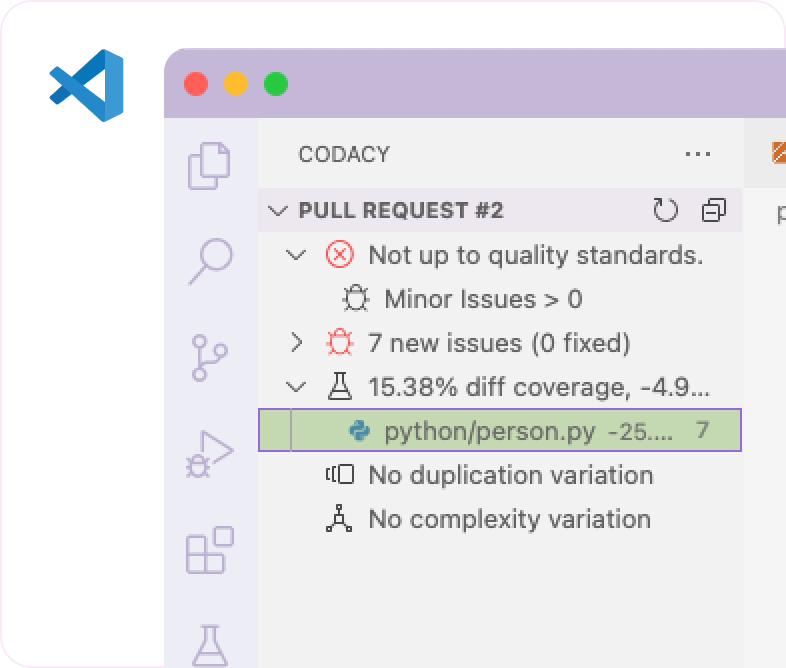Image resolution: width=786 pixels, height=668 pixels.
Task: Select 'Minor Issues > 0' row
Action: click(500, 299)
